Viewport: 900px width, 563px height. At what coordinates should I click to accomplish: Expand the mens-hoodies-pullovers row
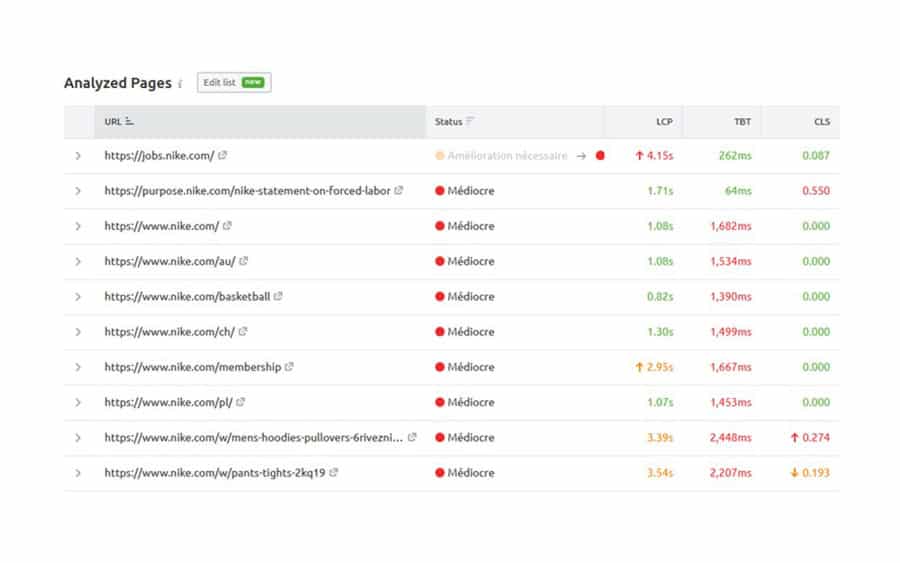(x=78, y=437)
